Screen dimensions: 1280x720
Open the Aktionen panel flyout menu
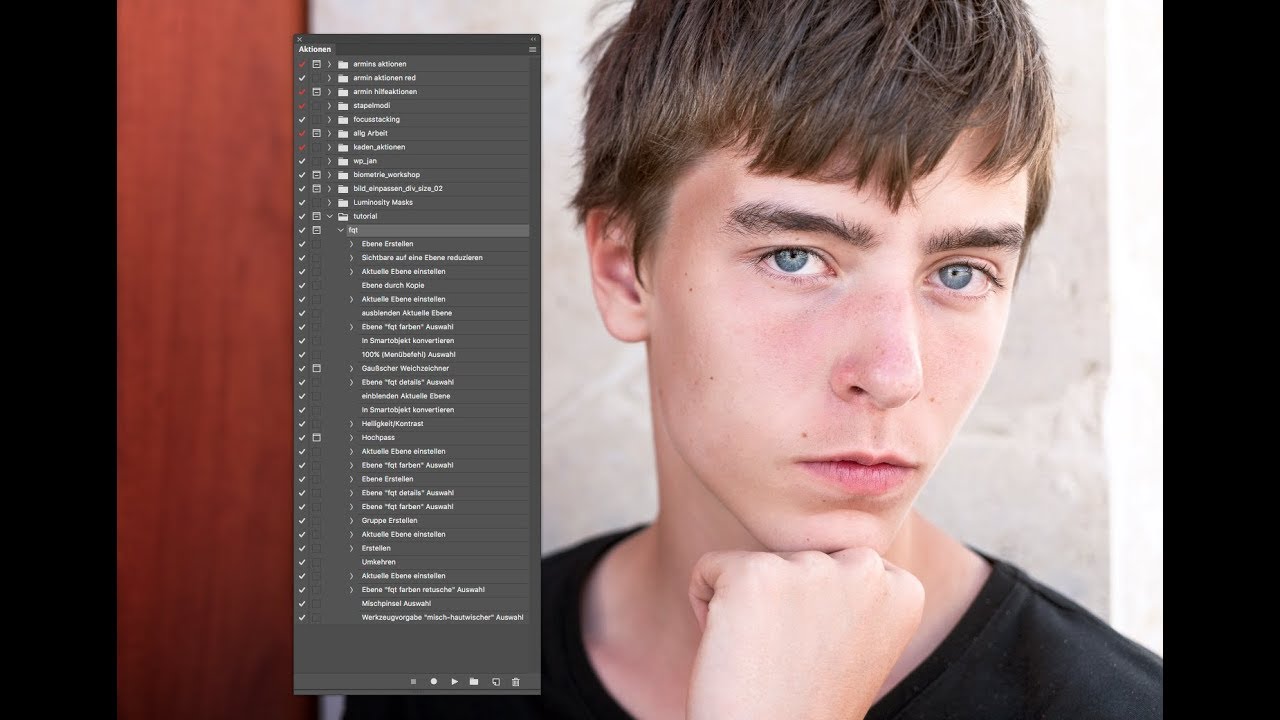532,49
